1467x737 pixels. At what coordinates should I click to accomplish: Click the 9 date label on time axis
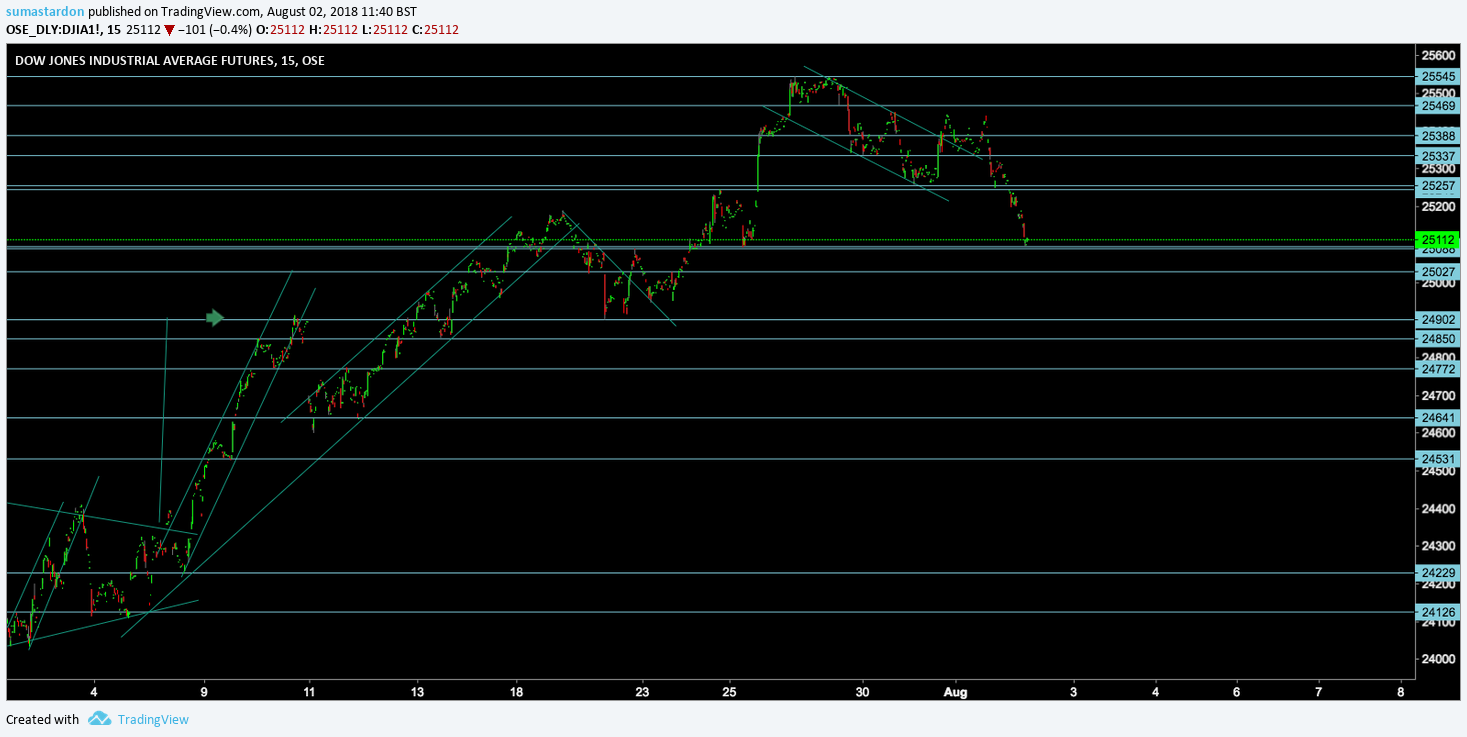[204, 691]
